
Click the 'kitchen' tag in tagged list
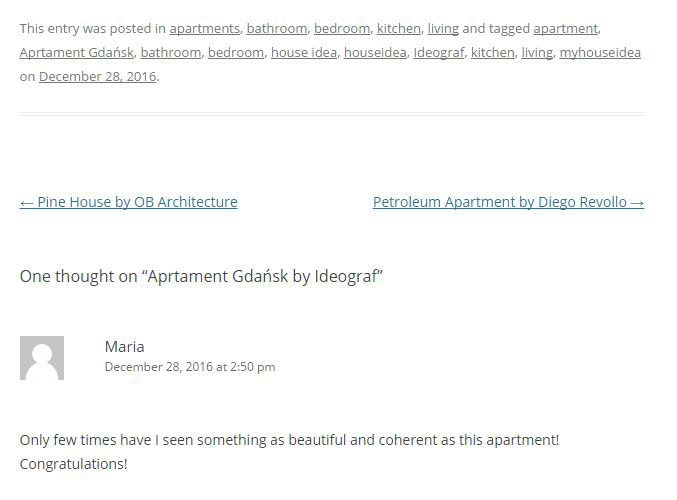[x=492, y=52]
